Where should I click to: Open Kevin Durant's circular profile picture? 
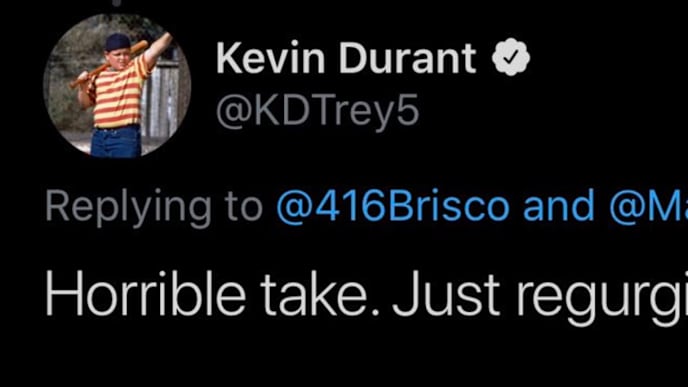coord(117,86)
